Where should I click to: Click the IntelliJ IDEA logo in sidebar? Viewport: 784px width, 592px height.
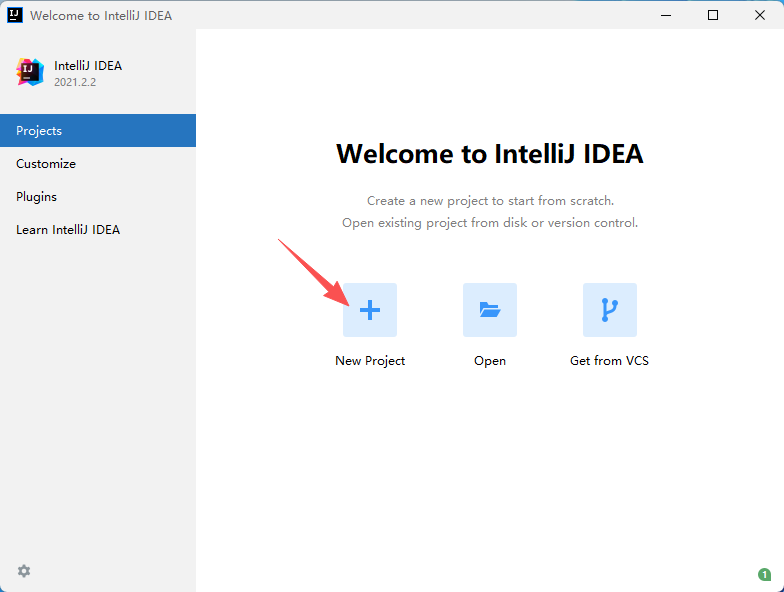coord(30,72)
